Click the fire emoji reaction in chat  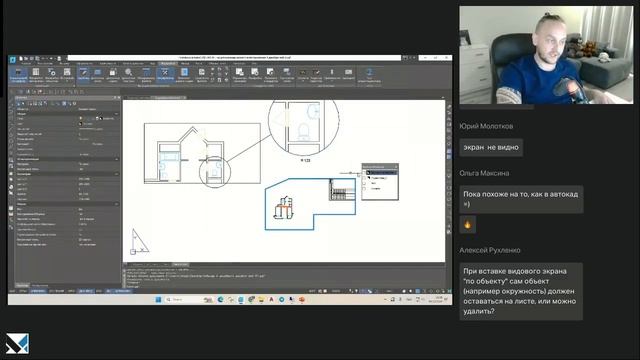click(x=467, y=225)
